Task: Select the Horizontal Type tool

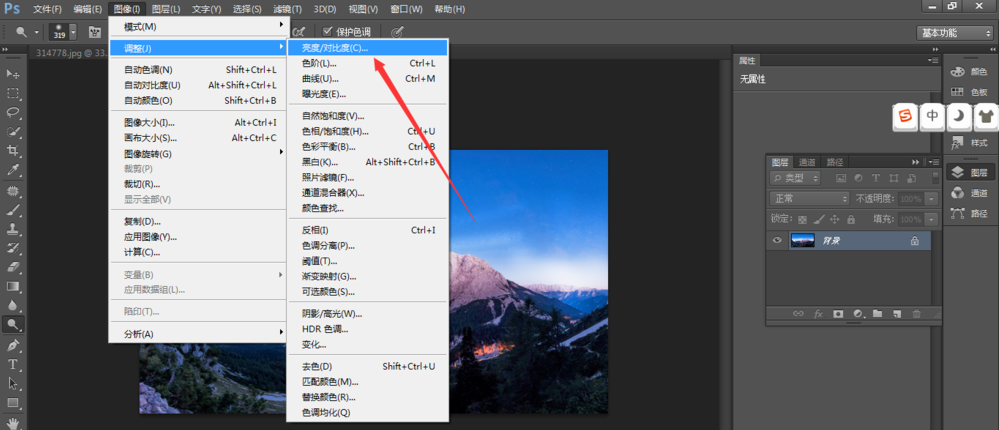Action: 13,364
